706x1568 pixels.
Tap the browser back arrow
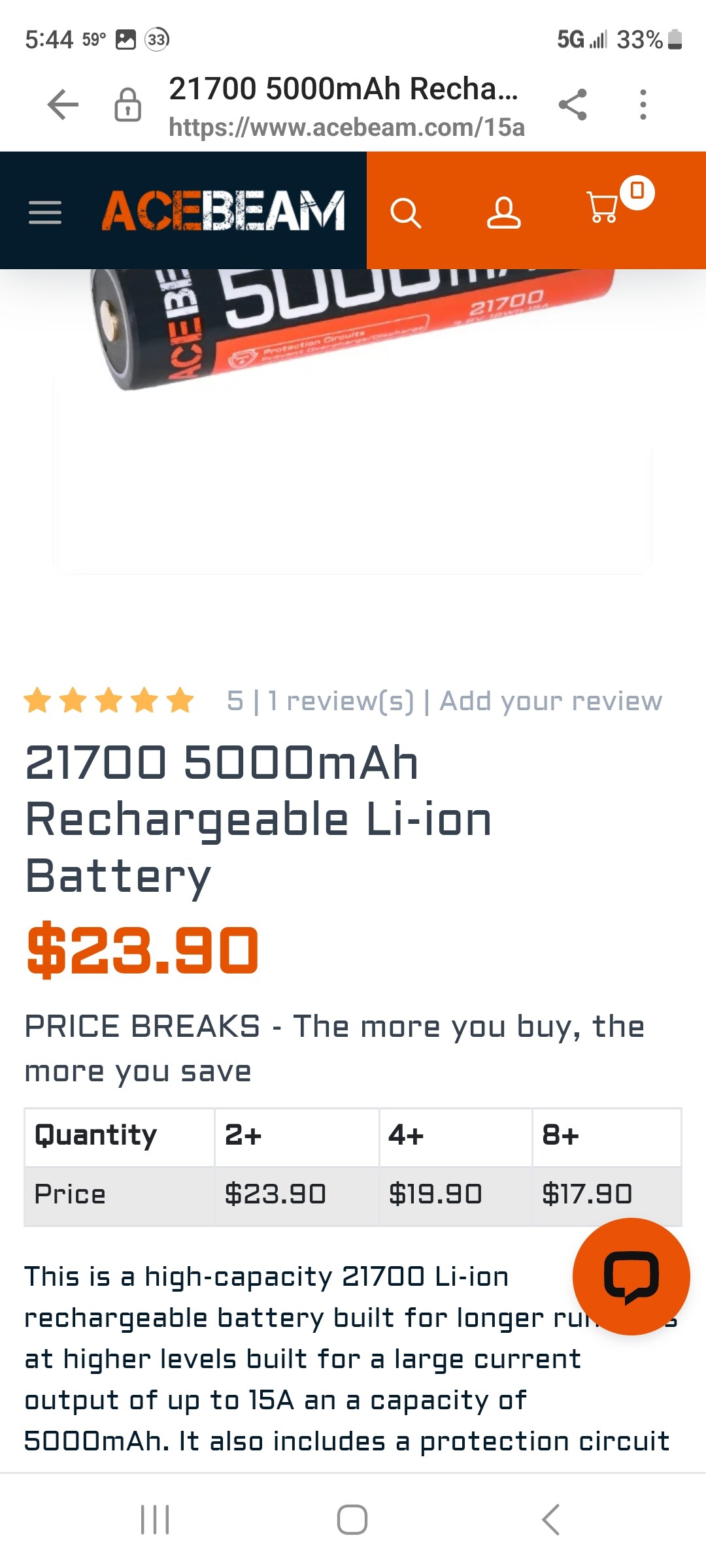coord(63,105)
